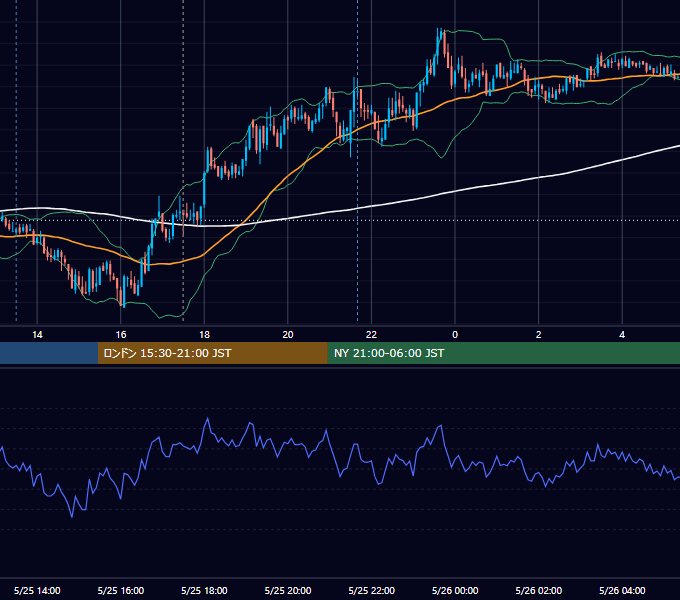Image resolution: width=680 pixels, height=600 pixels.
Task: Click the ロンドン 15:30-21:00 JST session band
Action: (212, 353)
